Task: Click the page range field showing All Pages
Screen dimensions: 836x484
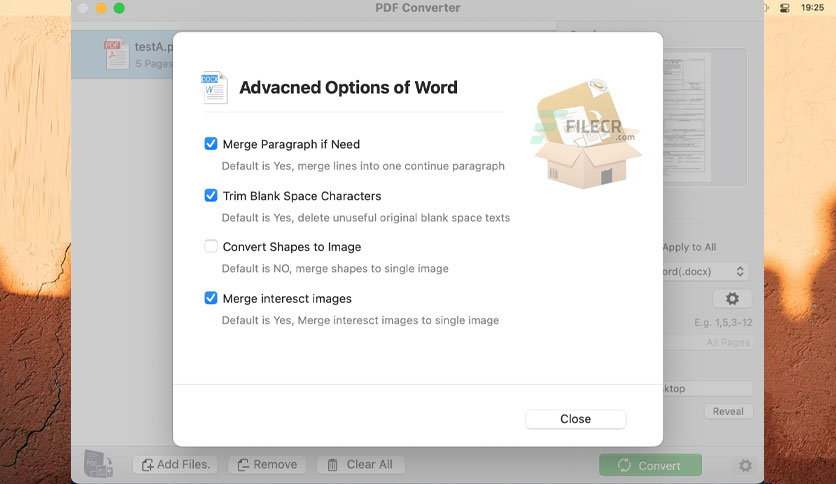Action: coord(708,342)
